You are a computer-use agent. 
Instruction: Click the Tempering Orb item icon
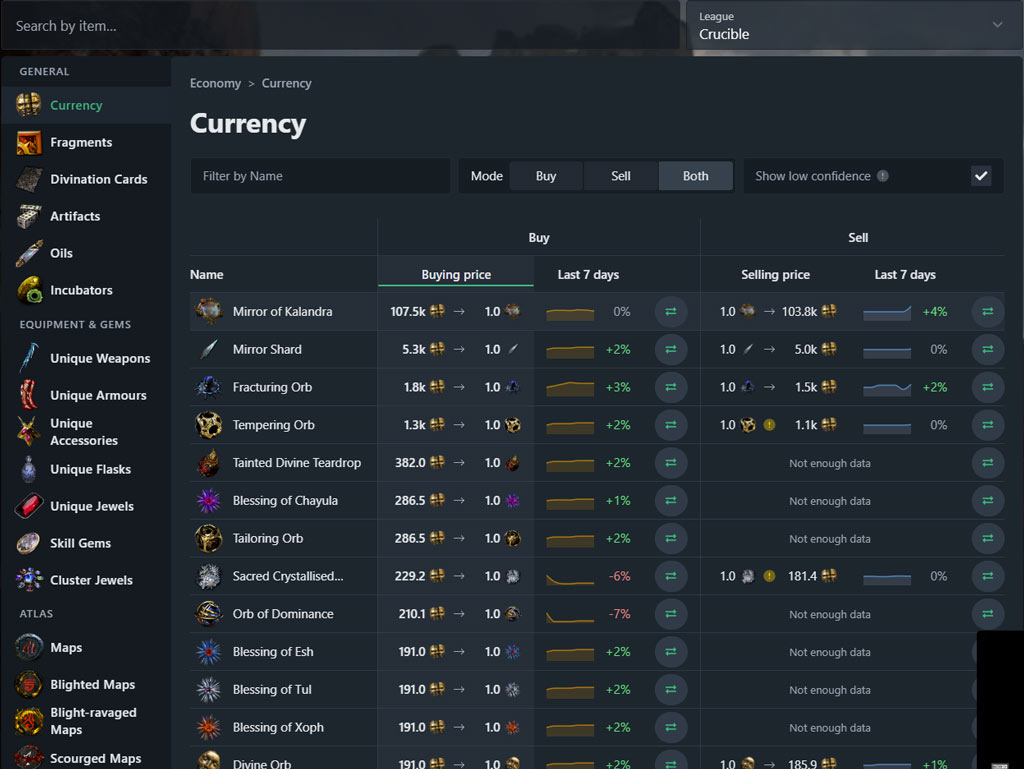tap(208, 425)
